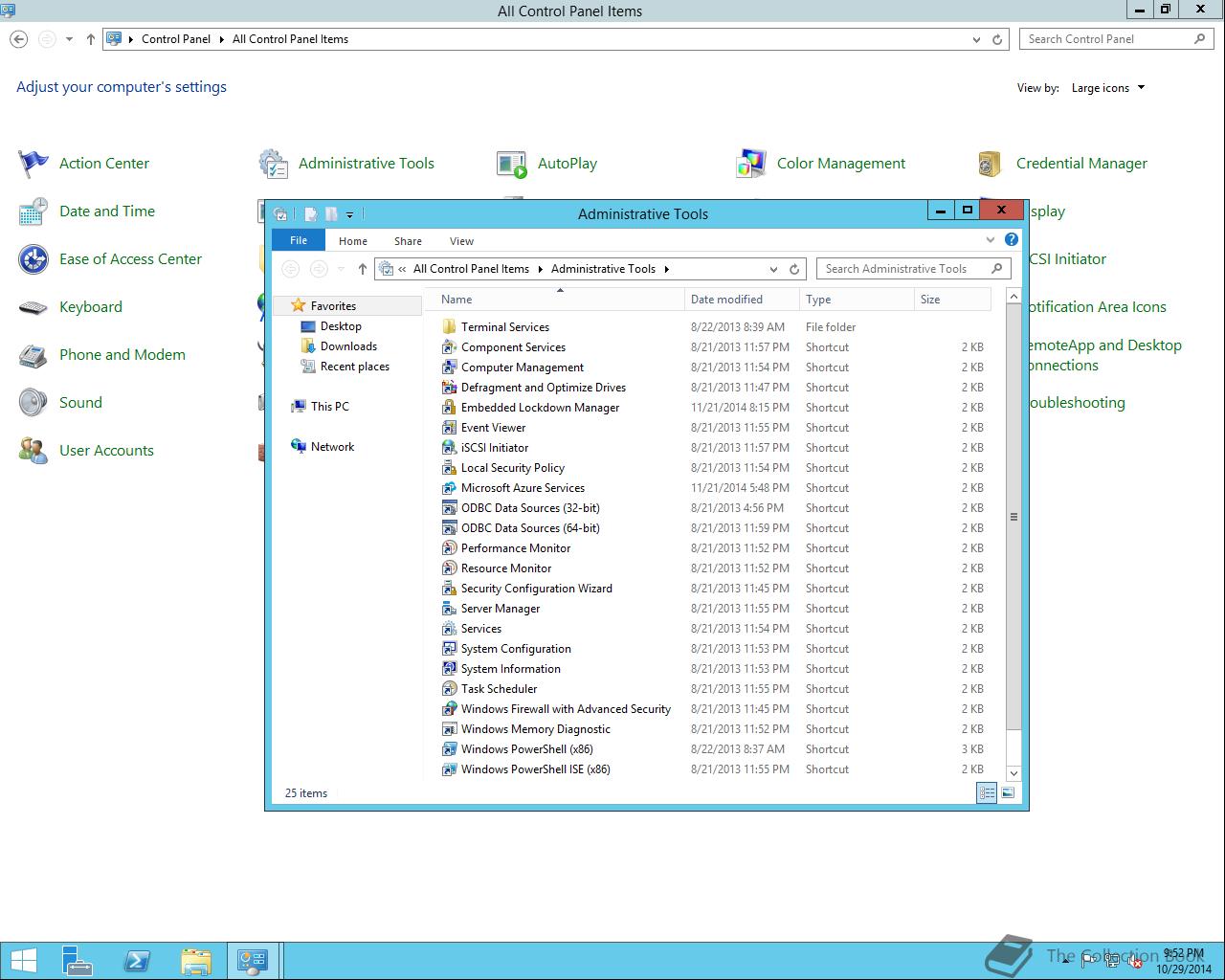Select the Performance Monitor shortcut icon

click(449, 548)
